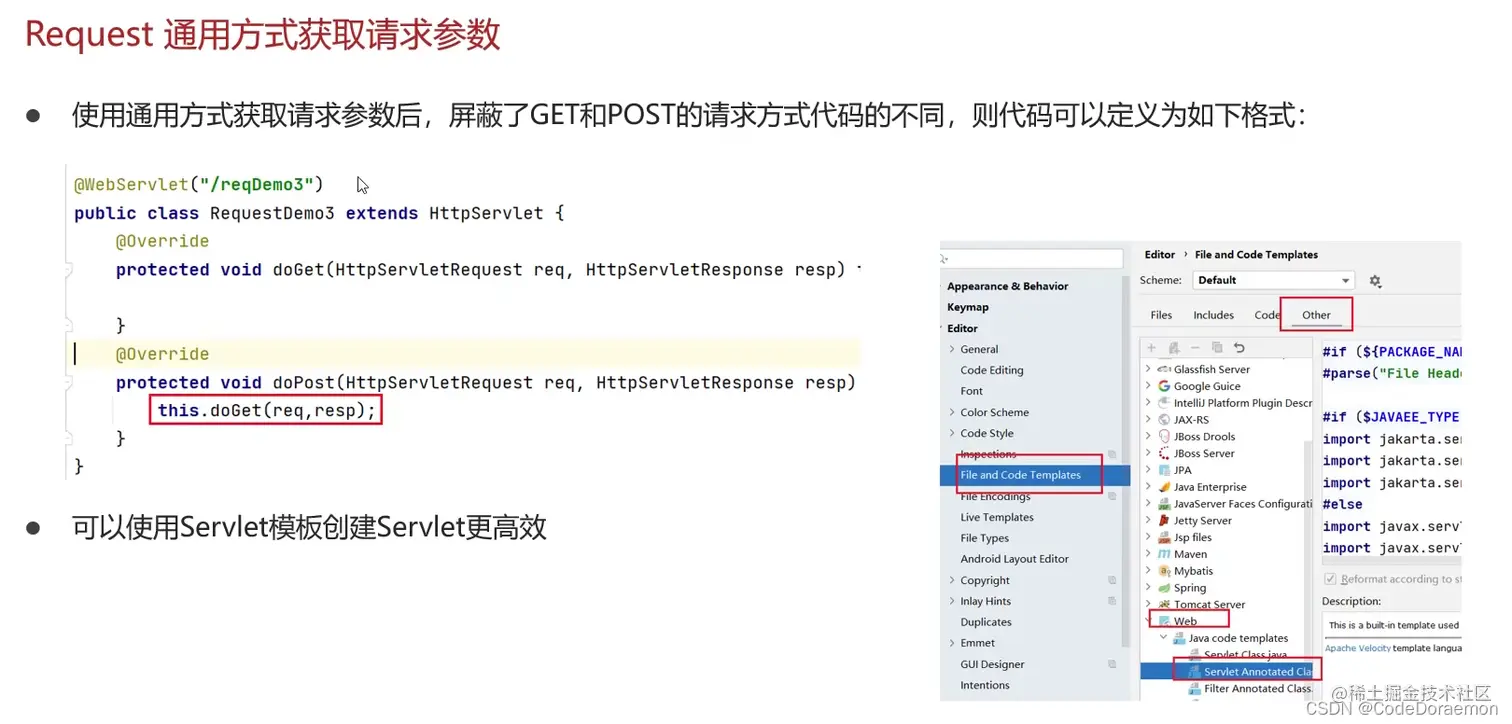This screenshot has height=724, width=1512.
Task: Click the template code editor area
Action: pos(1391,450)
